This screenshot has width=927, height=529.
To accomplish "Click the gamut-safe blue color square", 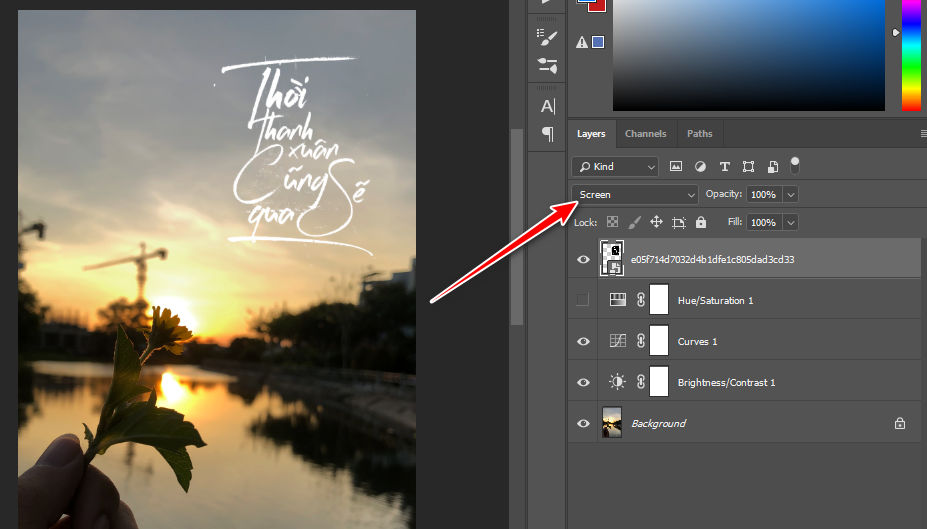I will point(598,42).
